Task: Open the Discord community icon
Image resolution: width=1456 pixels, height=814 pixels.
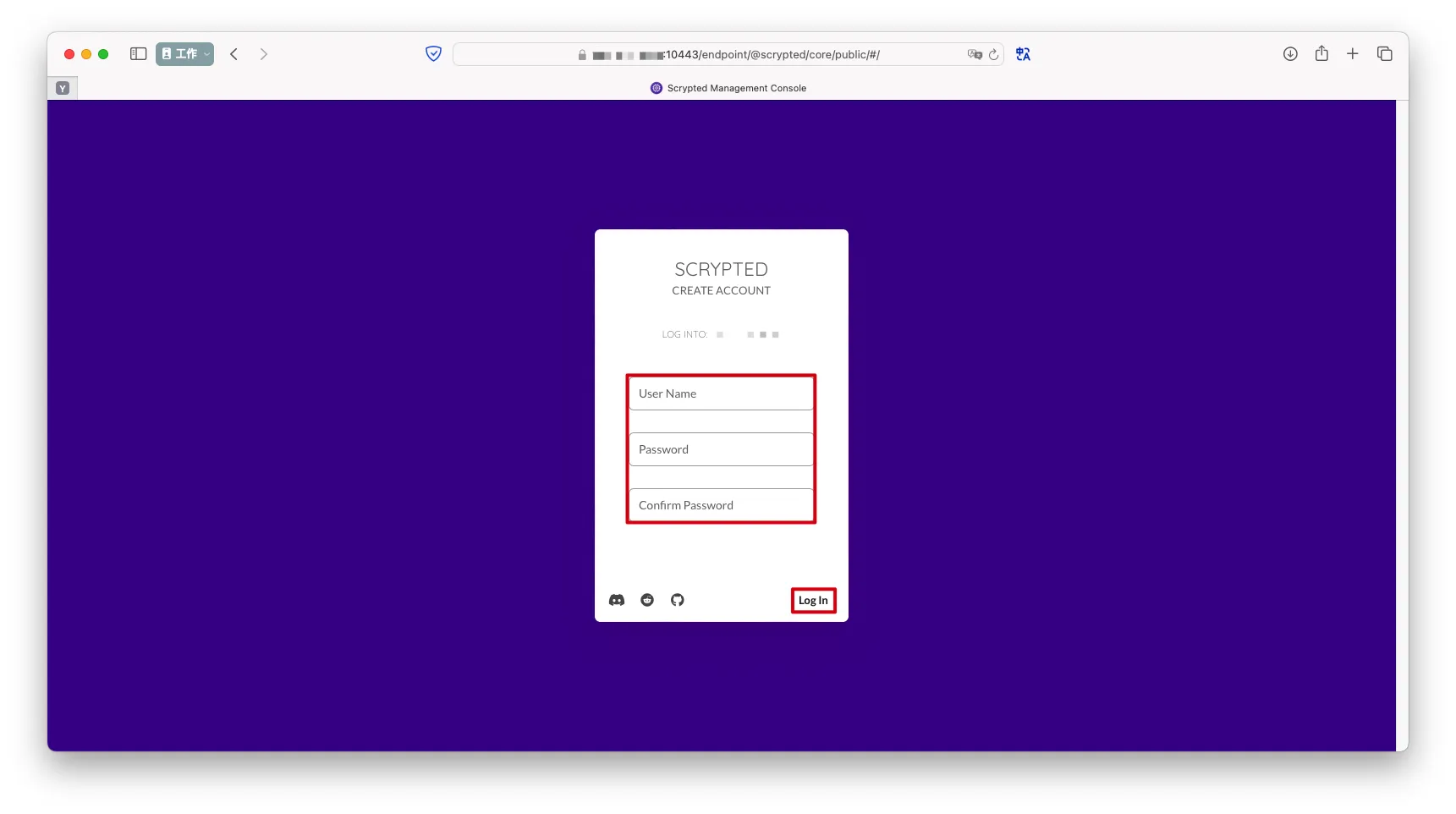Action: 617,600
